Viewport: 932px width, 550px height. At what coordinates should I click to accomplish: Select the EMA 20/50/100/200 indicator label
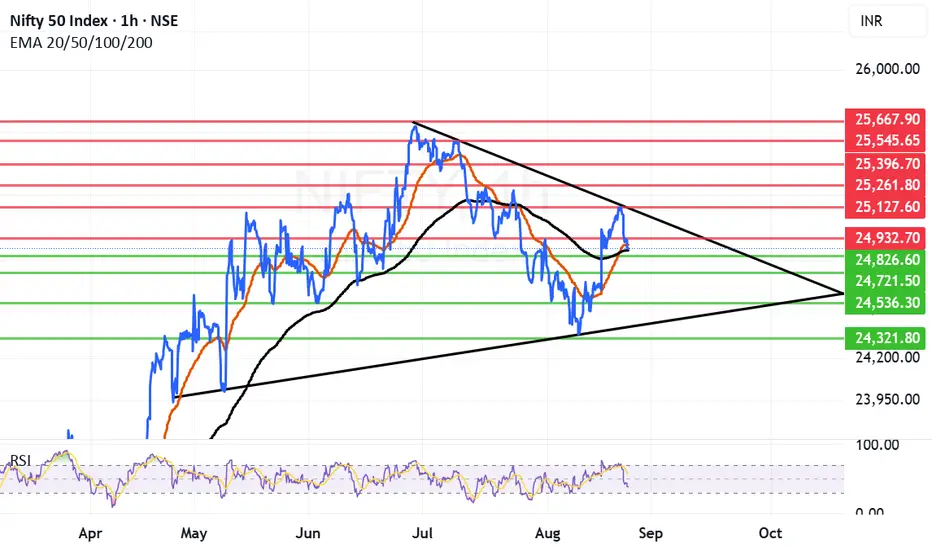coord(81,43)
